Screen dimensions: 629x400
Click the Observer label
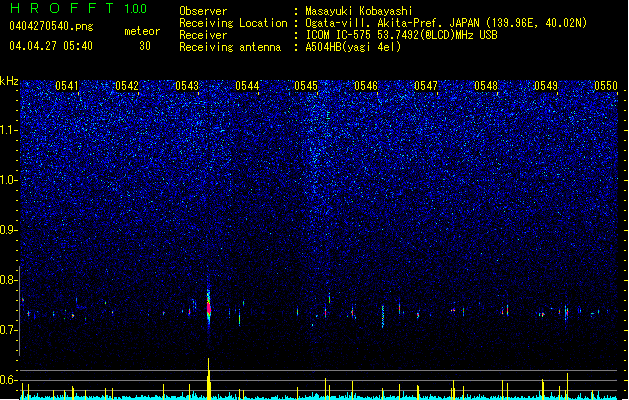(203, 11)
